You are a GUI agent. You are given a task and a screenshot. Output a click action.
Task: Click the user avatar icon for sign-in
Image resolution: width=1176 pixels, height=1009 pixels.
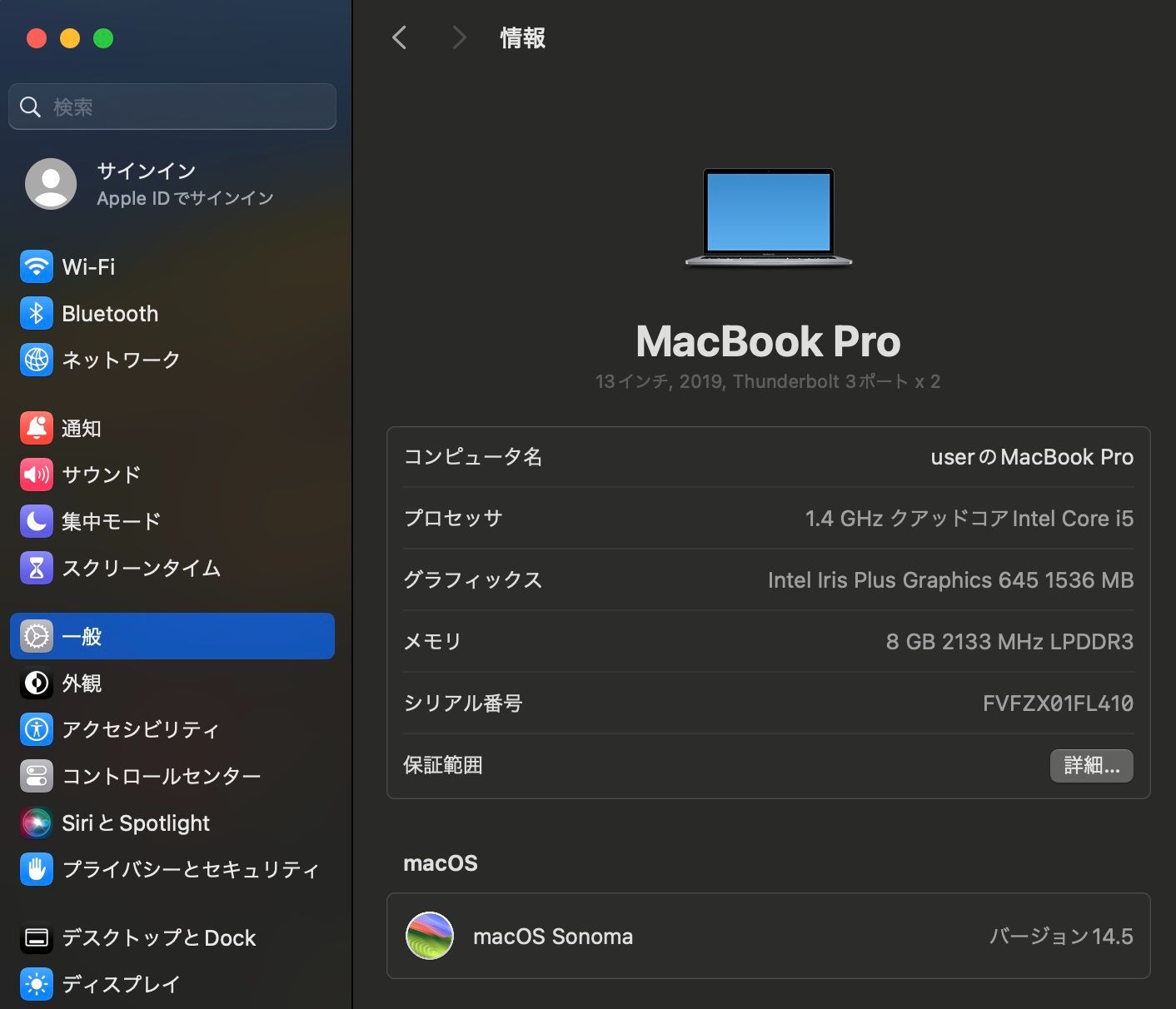point(51,184)
